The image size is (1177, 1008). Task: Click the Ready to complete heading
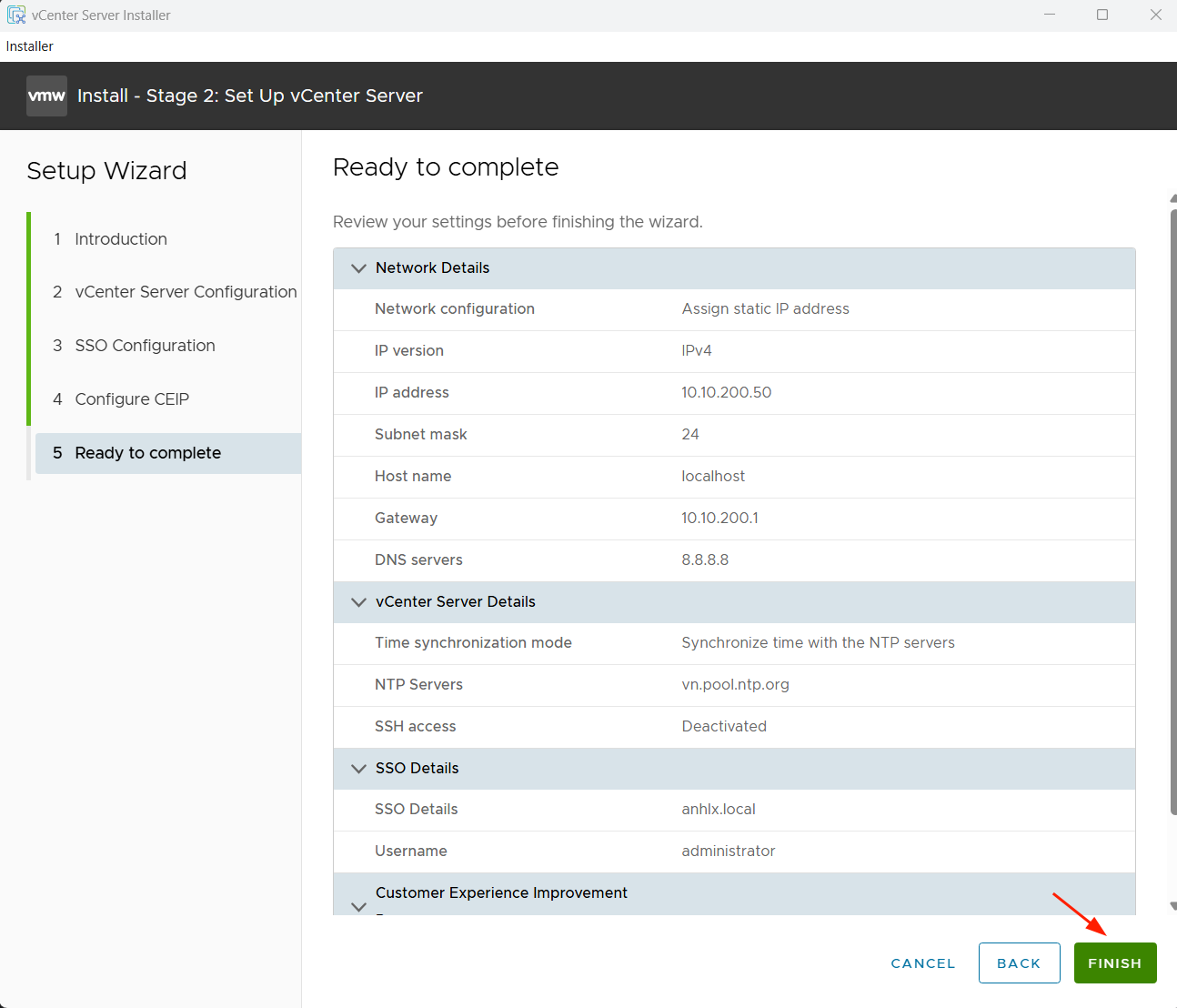446,167
